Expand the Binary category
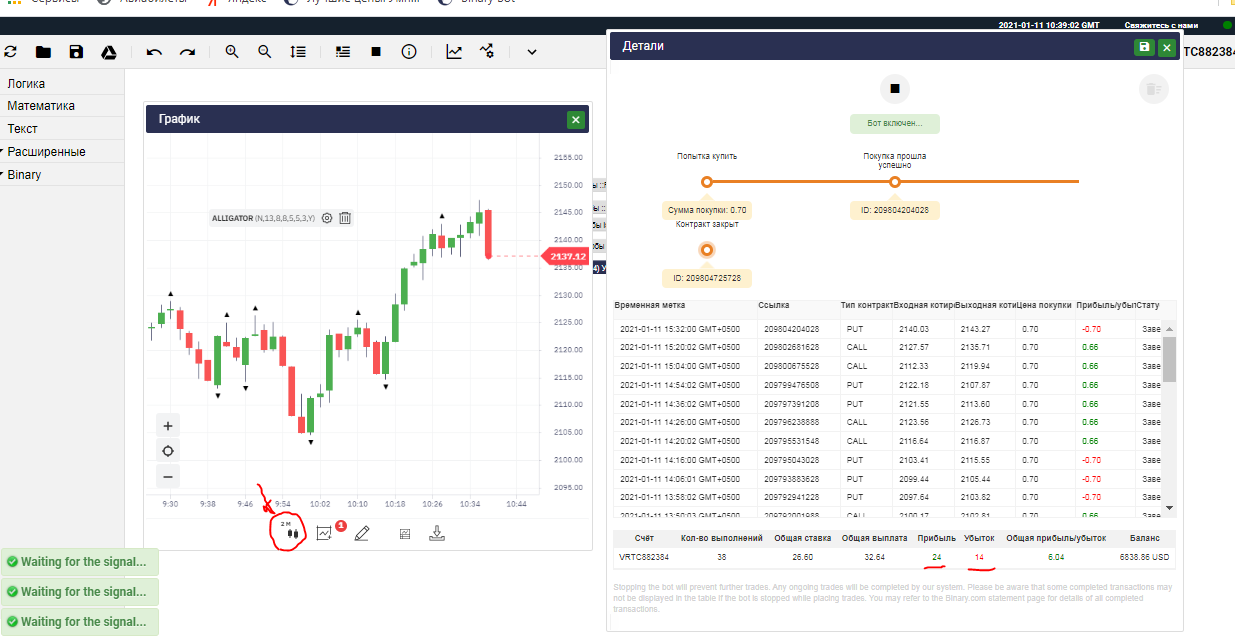This screenshot has height=638, width=1235. coord(62,175)
